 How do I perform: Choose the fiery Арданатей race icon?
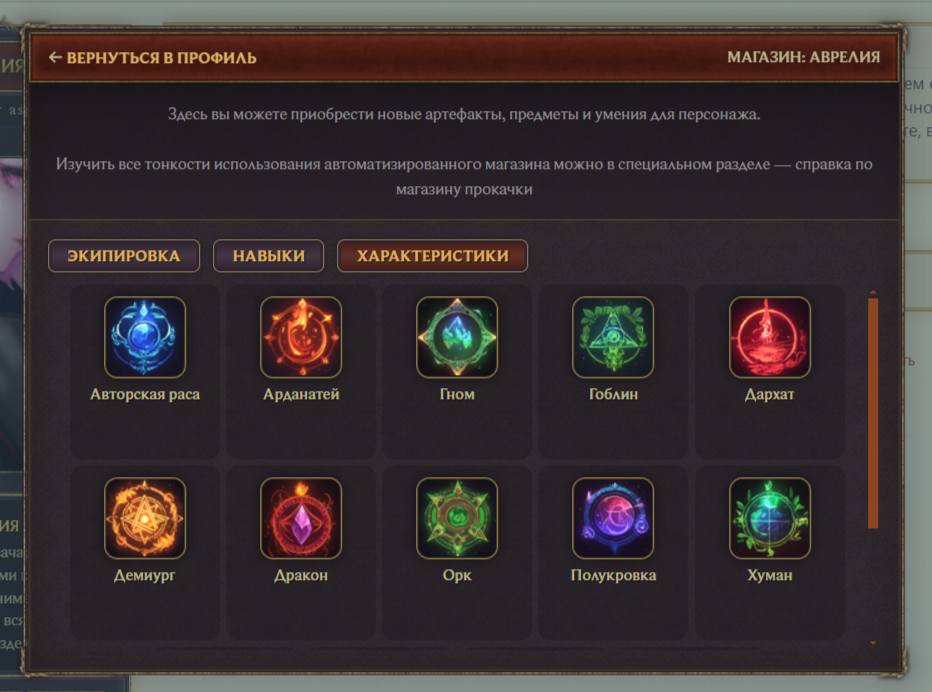coord(301,337)
